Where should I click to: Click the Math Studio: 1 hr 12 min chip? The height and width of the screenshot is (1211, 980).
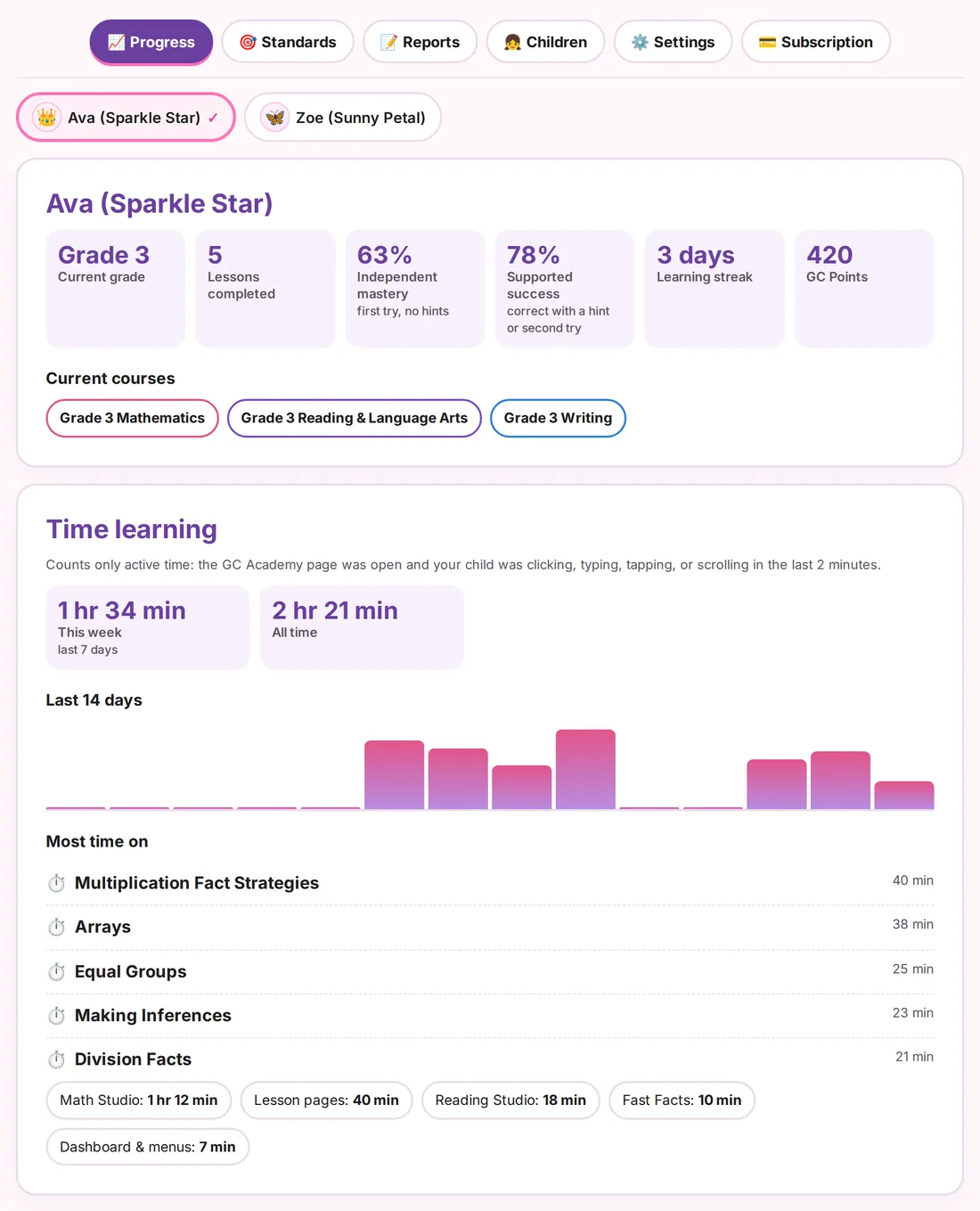coord(139,1101)
